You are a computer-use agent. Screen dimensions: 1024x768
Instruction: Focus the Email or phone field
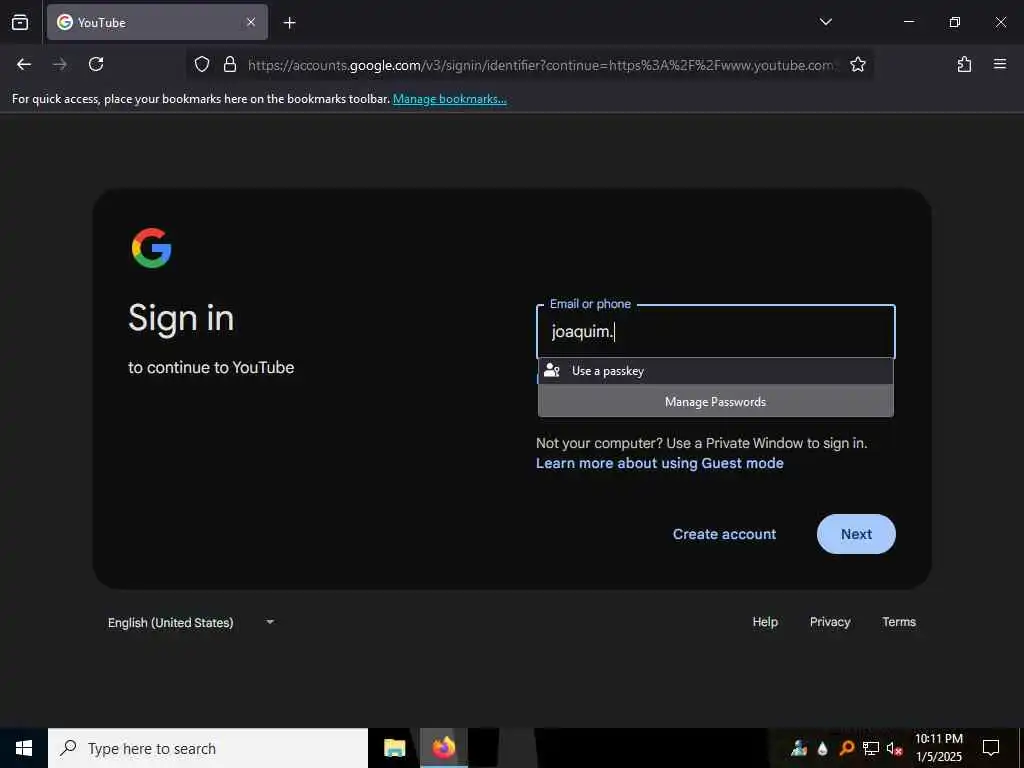716,332
